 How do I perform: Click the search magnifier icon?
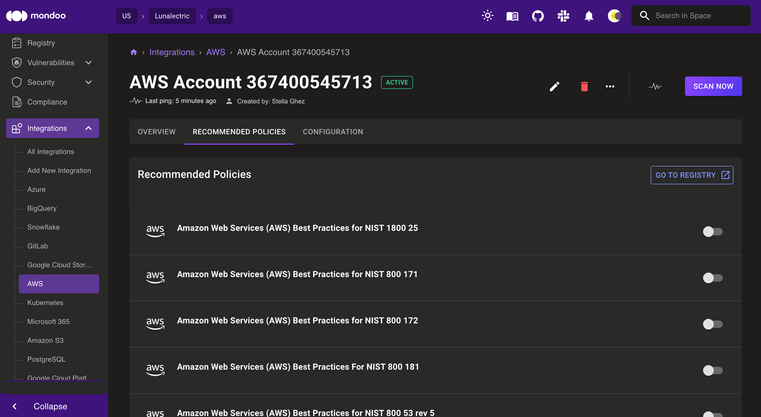[645, 16]
